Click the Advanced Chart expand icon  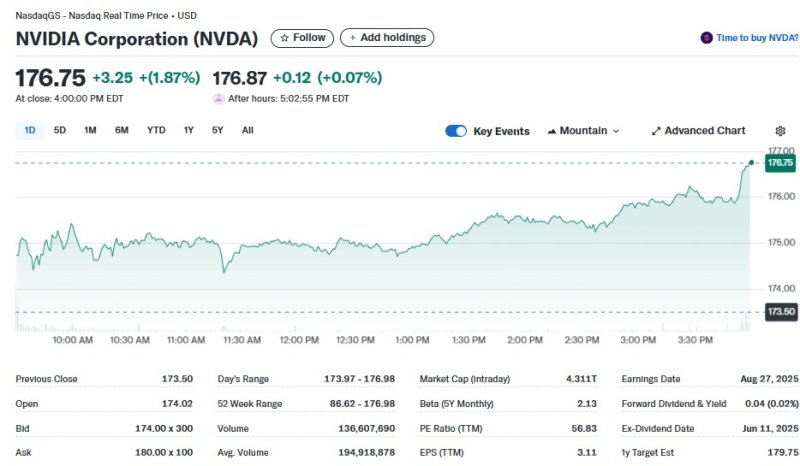pos(656,131)
